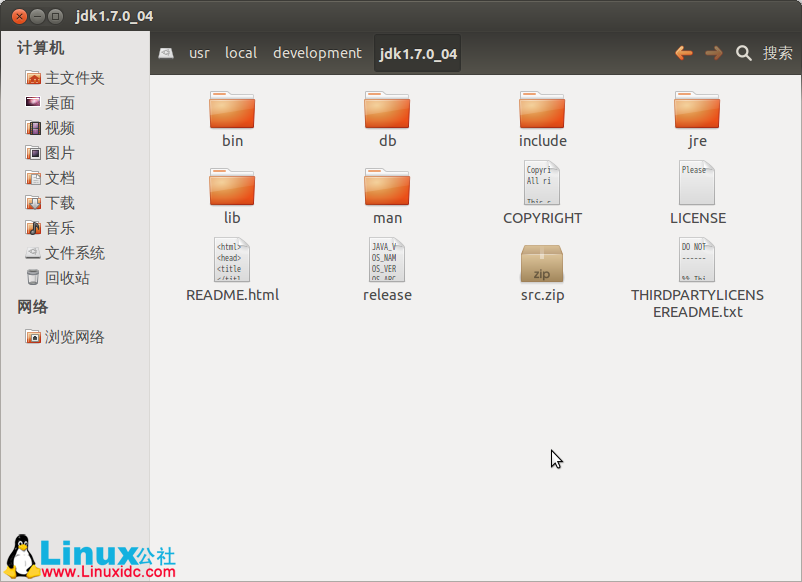Open 文档 documents in sidebar
The image size is (802, 582).
(x=50, y=178)
